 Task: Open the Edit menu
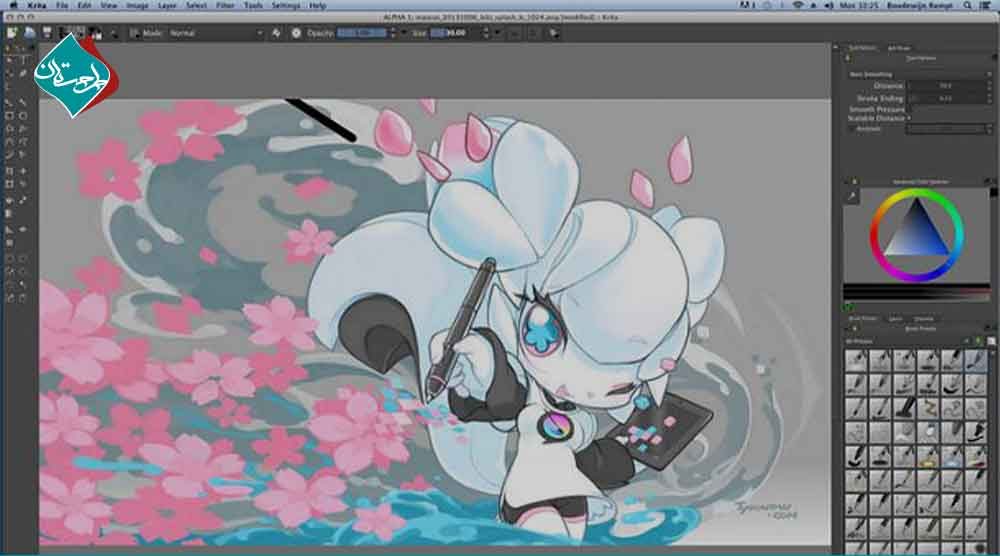(x=84, y=5)
